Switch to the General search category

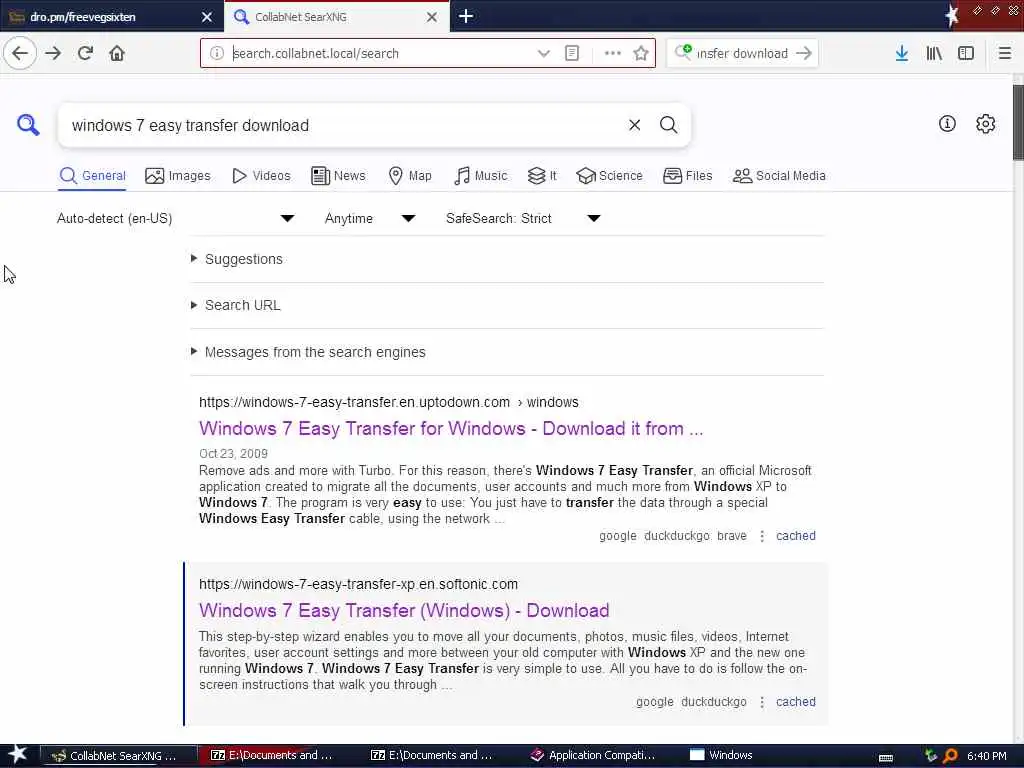click(92, 176)
